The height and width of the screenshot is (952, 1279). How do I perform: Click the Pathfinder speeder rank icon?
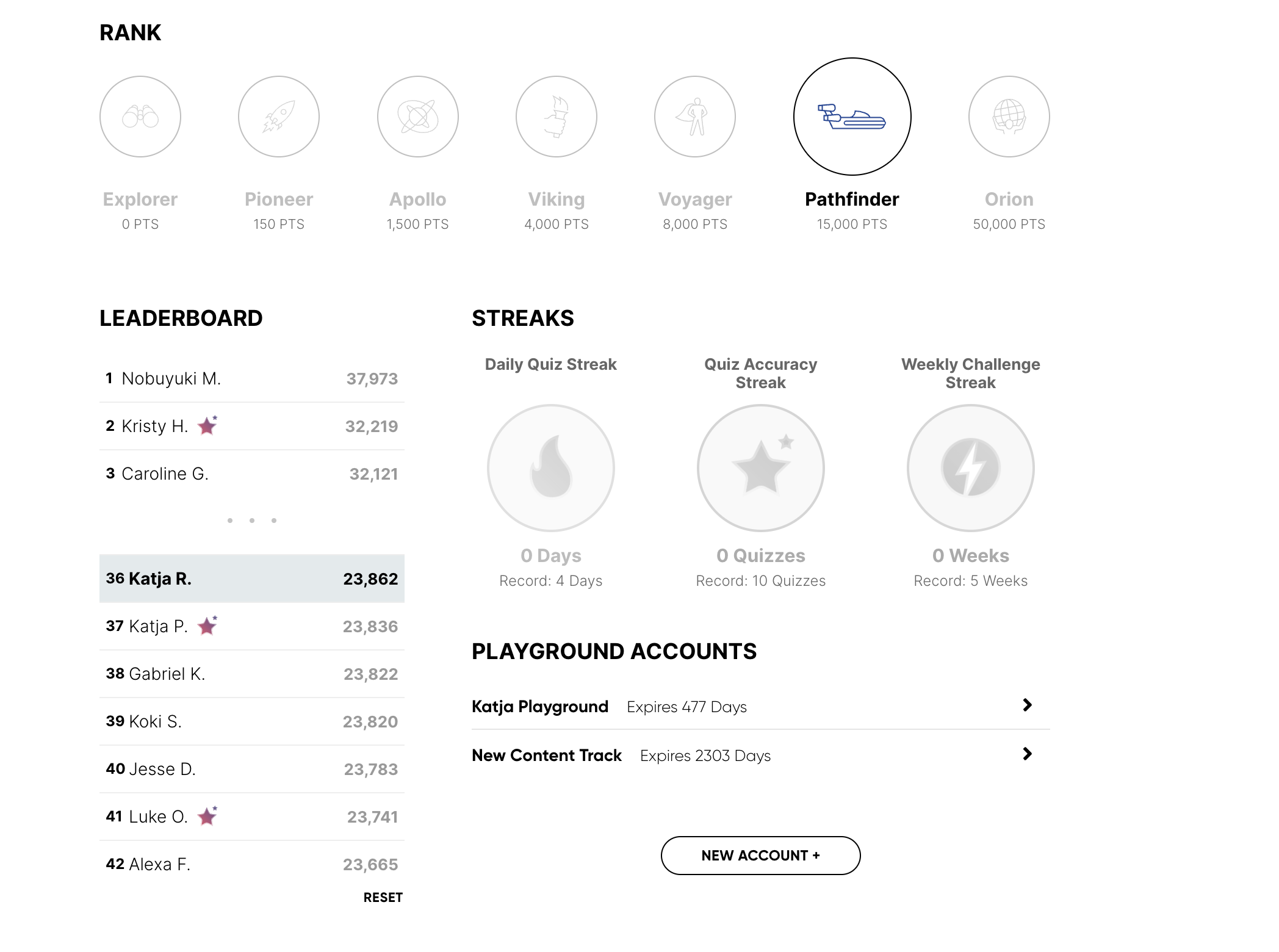click(852, 117)
